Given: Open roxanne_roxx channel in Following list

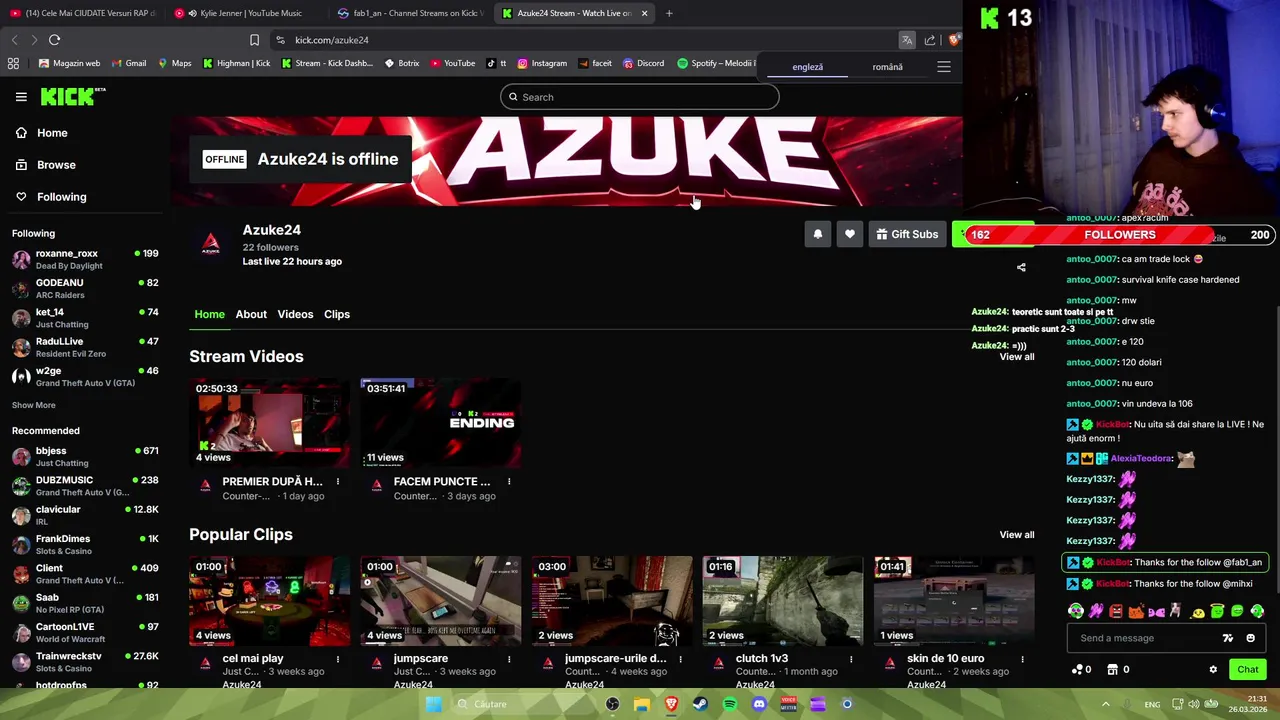Looking at the screenshot, I should point(85,259).
